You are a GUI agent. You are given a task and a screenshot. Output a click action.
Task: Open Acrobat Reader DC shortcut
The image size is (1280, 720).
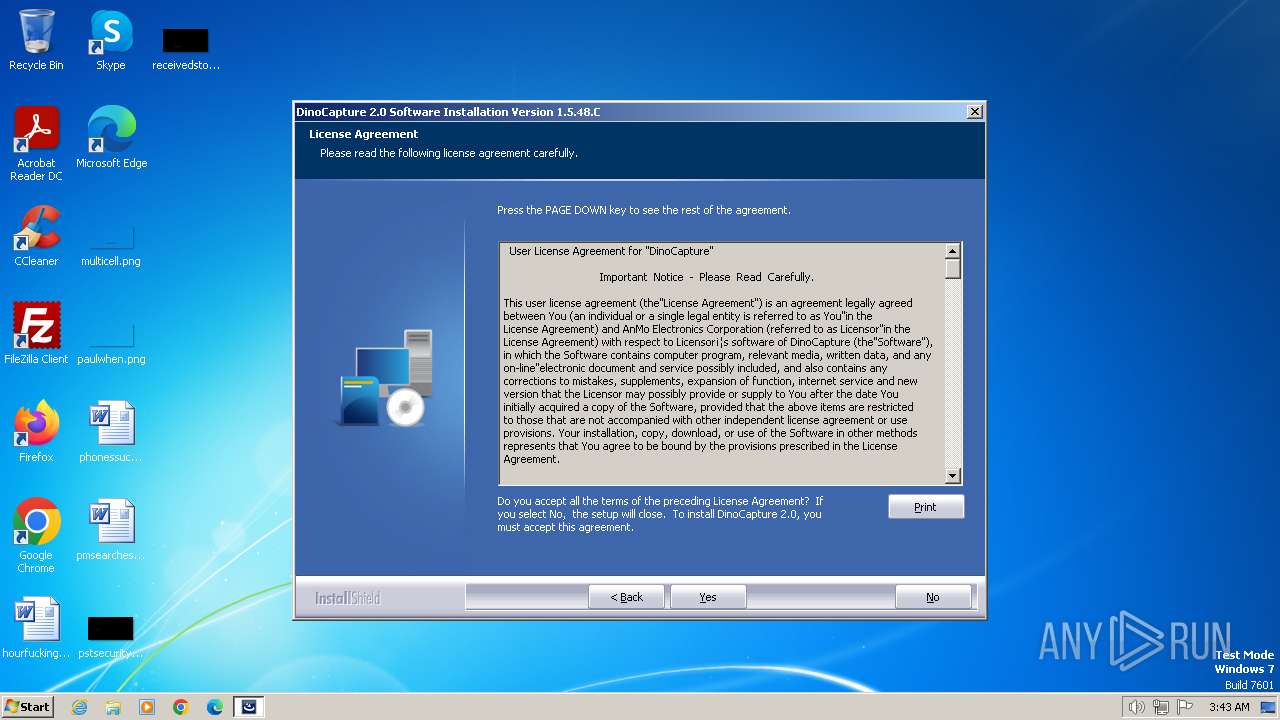pyautogui.click(x=36, y=144)
